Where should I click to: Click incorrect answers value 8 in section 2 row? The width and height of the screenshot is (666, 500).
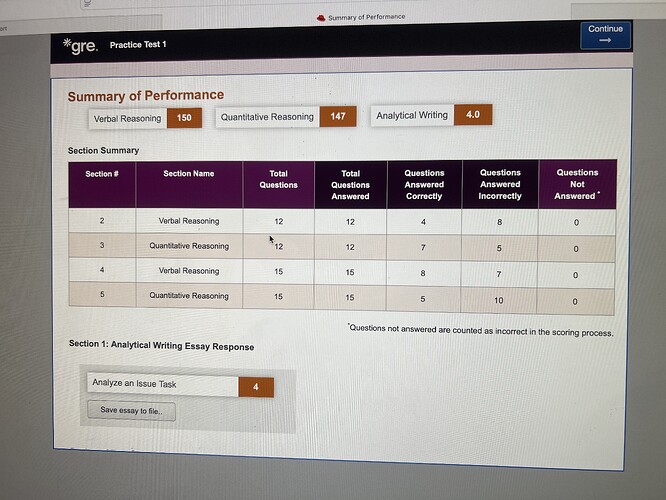tap(500, 222)
